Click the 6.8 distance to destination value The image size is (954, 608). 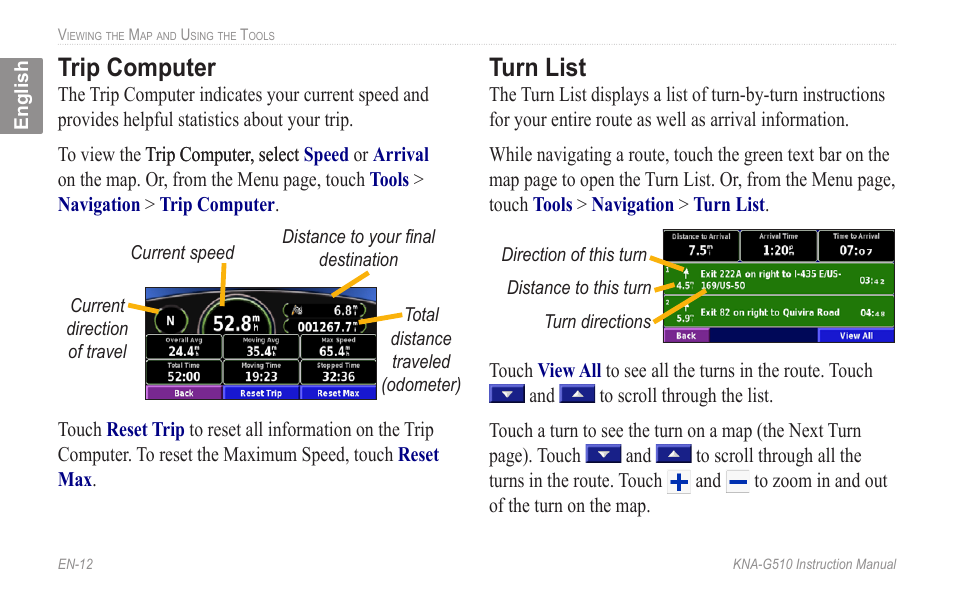pyautogui.click(x=345, y=310)
